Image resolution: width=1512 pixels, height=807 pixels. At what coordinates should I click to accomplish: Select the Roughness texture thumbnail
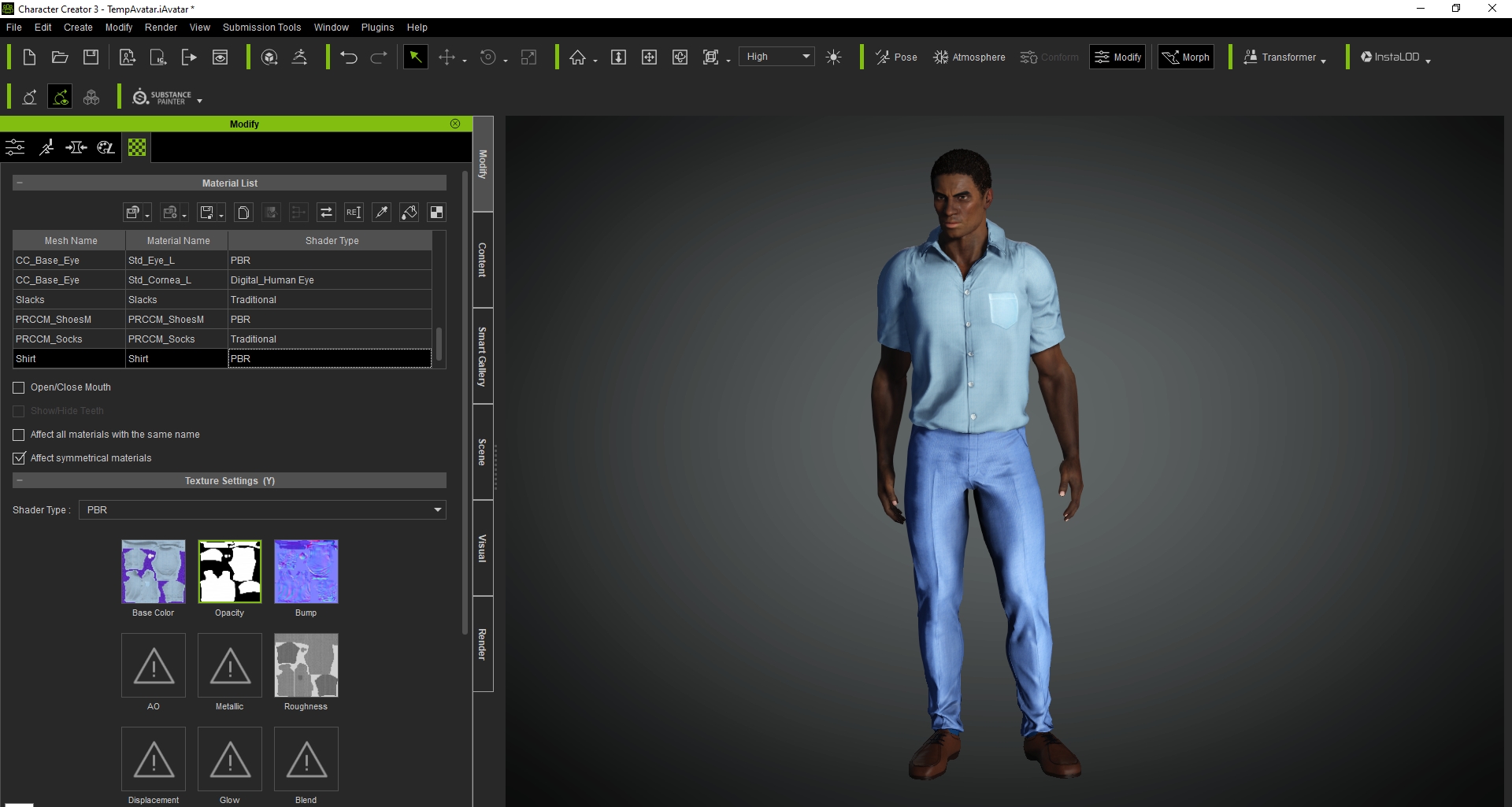pyautogui.click(x=306, y=665)
